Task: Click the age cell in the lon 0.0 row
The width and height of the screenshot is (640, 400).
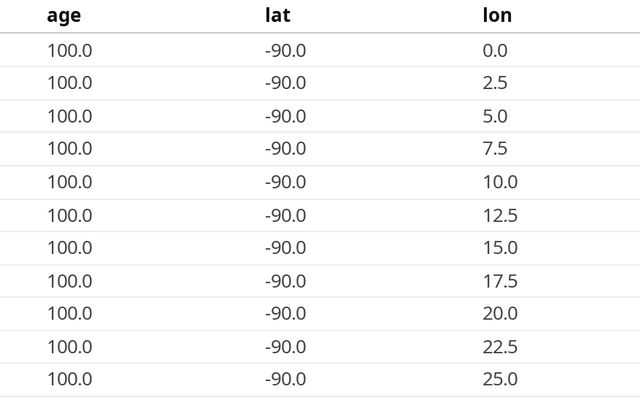Action: tap(69, 50)
